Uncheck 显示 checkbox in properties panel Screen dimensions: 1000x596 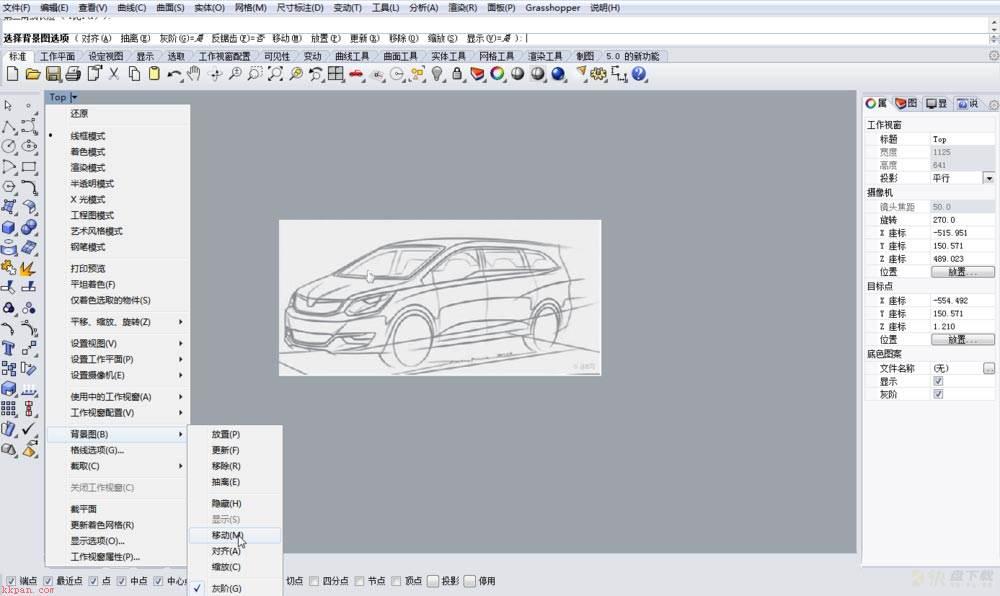938,381
